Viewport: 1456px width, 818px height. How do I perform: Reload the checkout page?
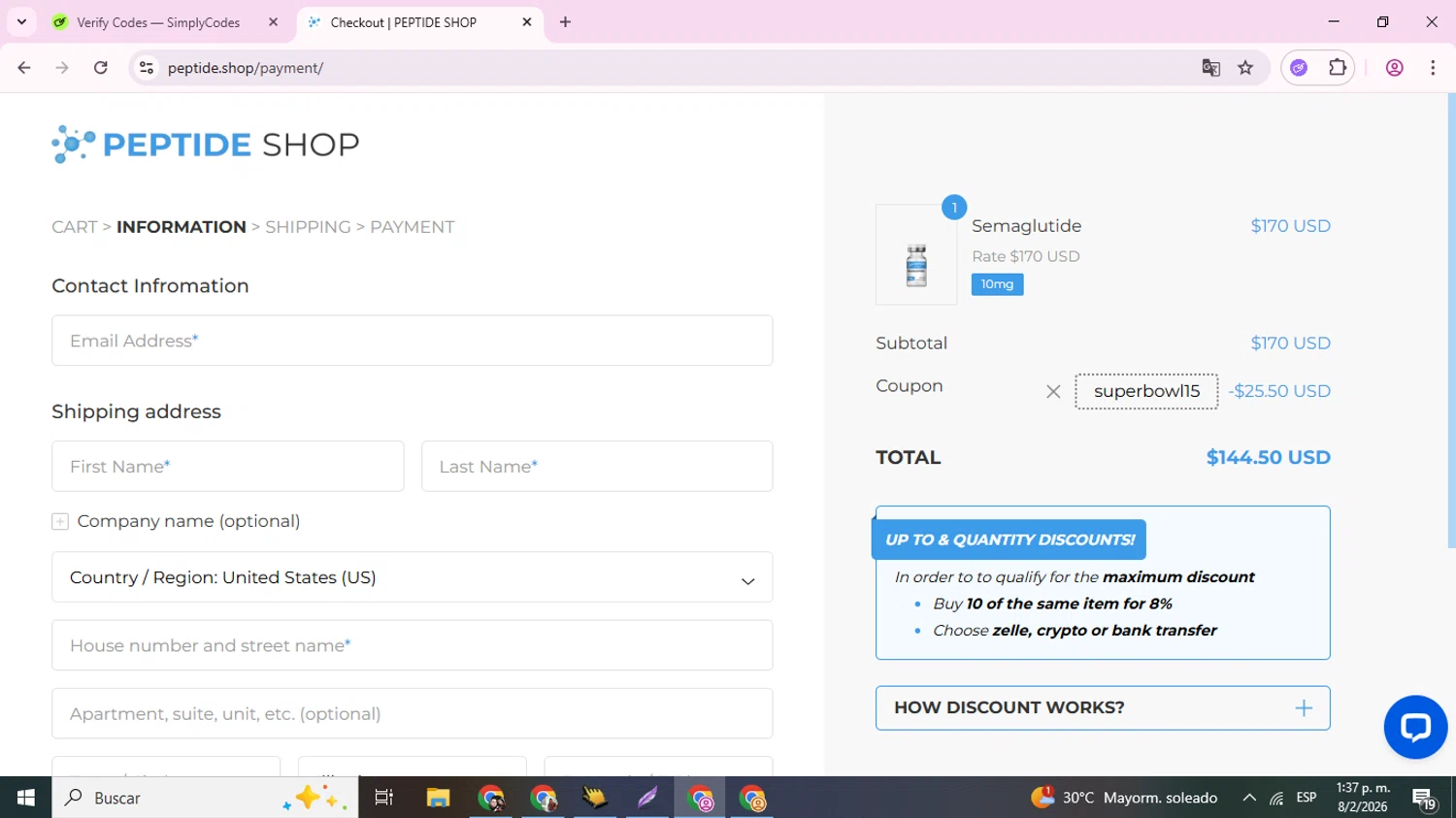point(101,68)
